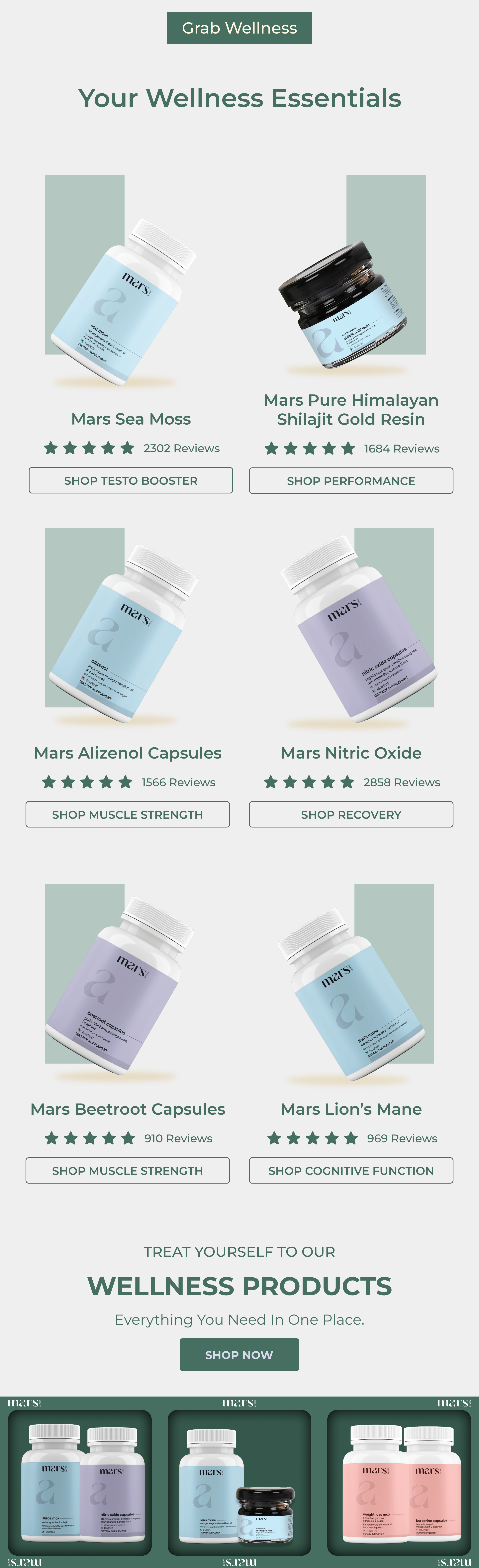Open the Mars Nitric Oxide bottle image
This screenshot has width=479, height=1568.
click(359, 627)
